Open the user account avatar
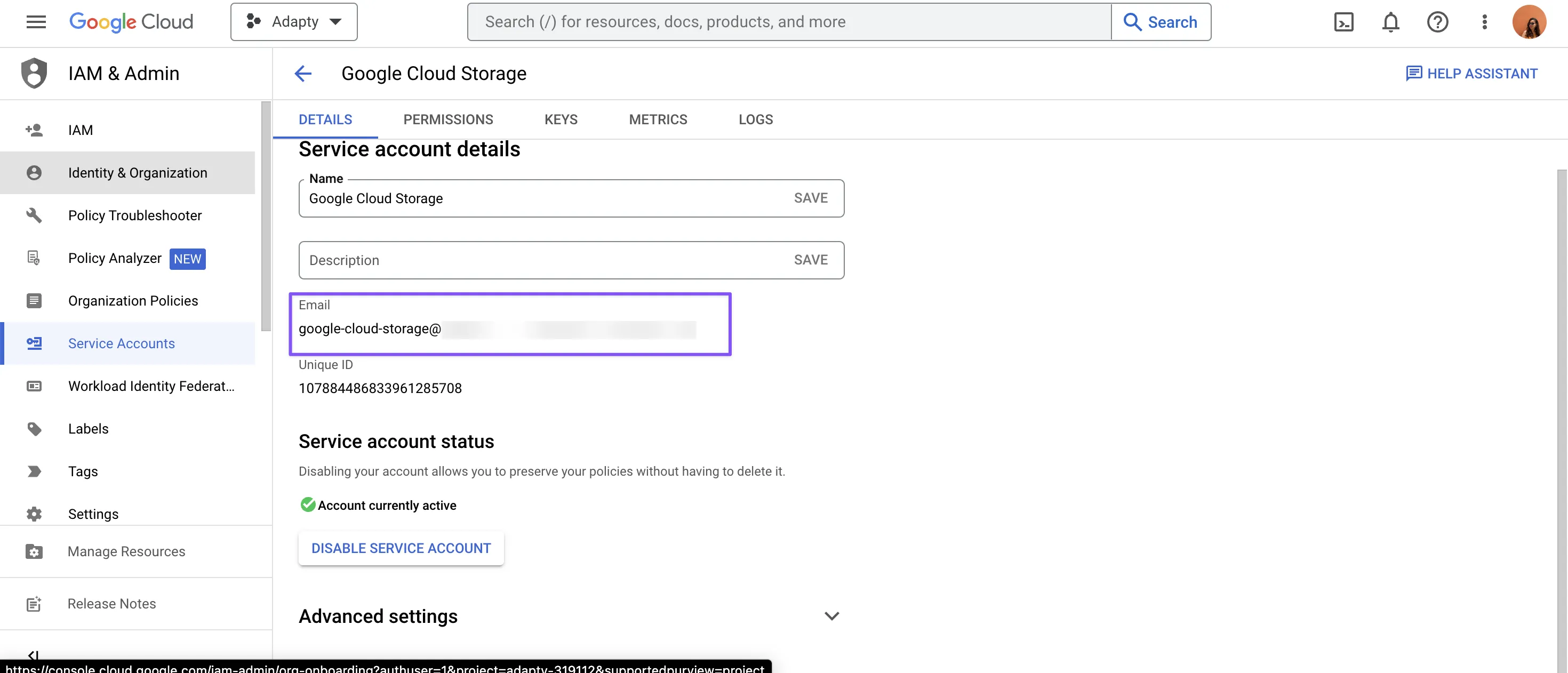The image size is (1568, 673). pos(1529,22)
